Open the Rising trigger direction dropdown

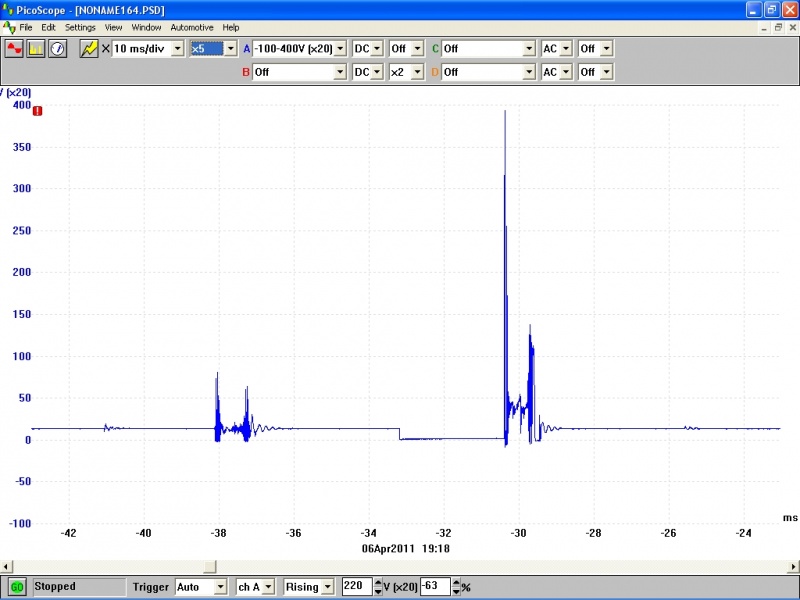pos(328,587)
